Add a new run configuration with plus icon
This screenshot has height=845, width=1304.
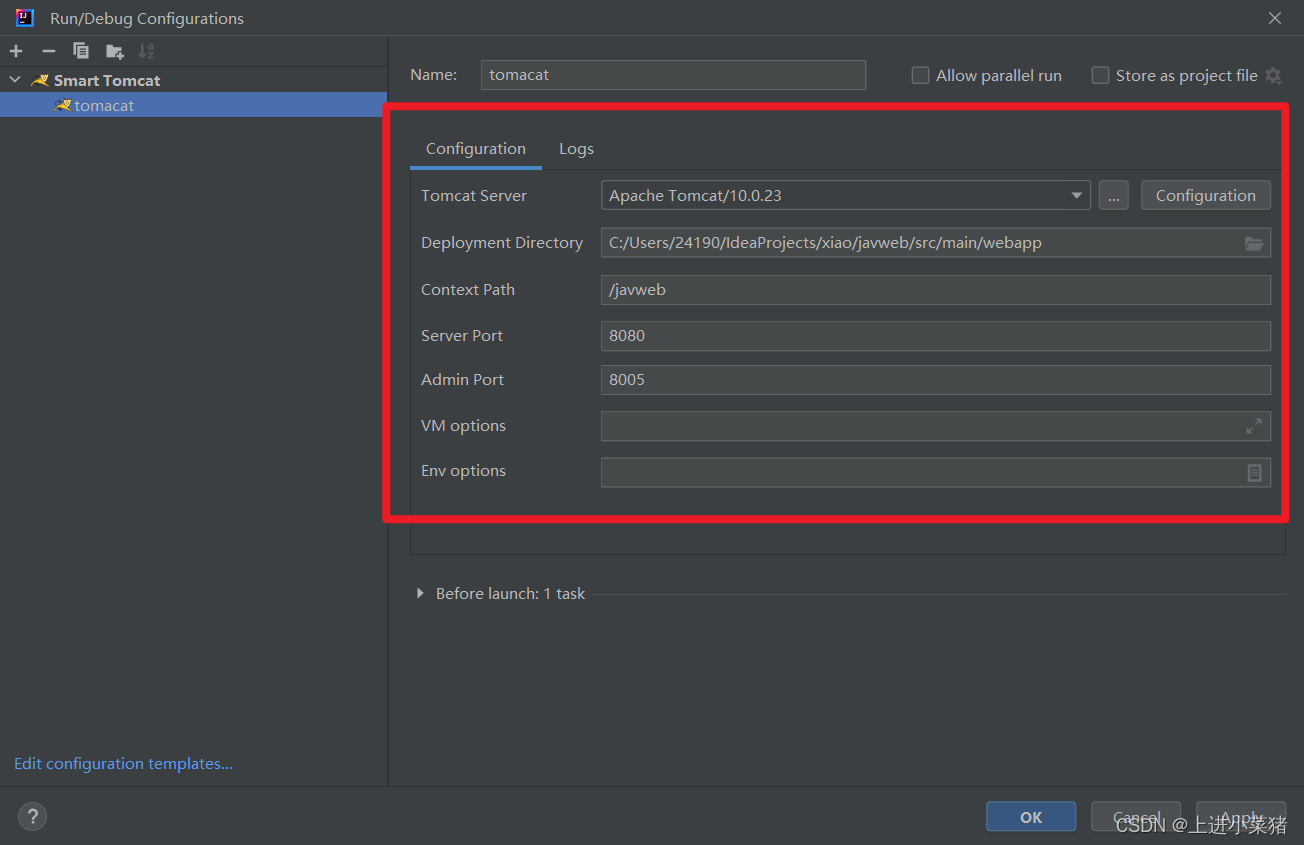[x=16, y=51]
